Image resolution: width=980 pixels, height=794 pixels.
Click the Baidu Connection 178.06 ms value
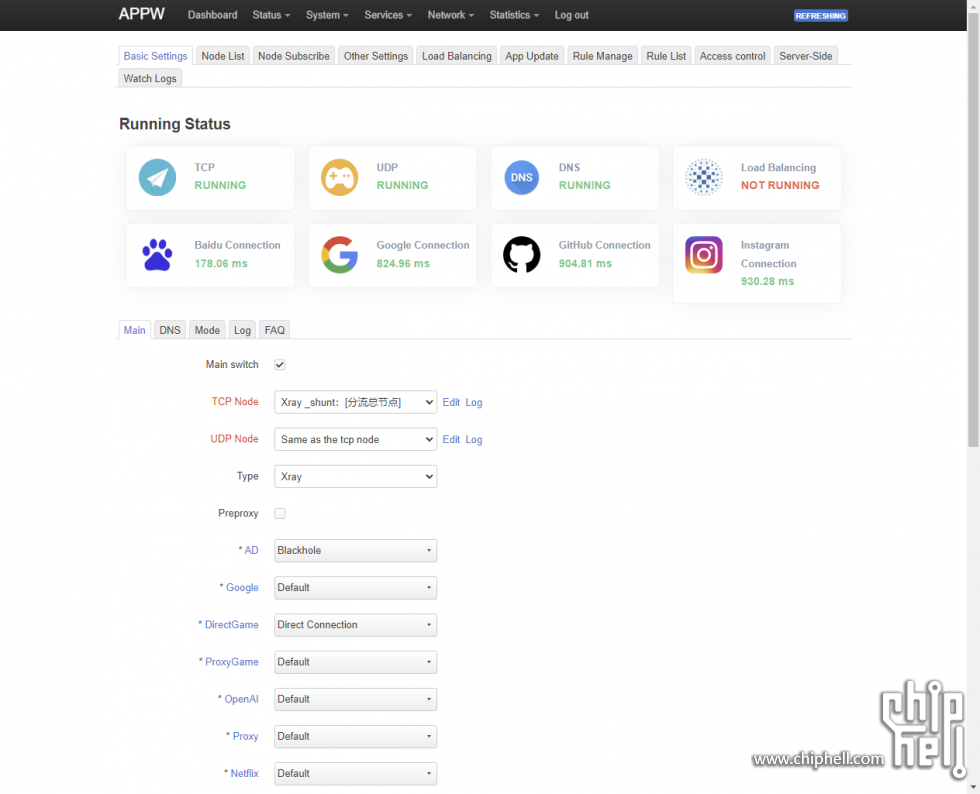coord(221,264)
